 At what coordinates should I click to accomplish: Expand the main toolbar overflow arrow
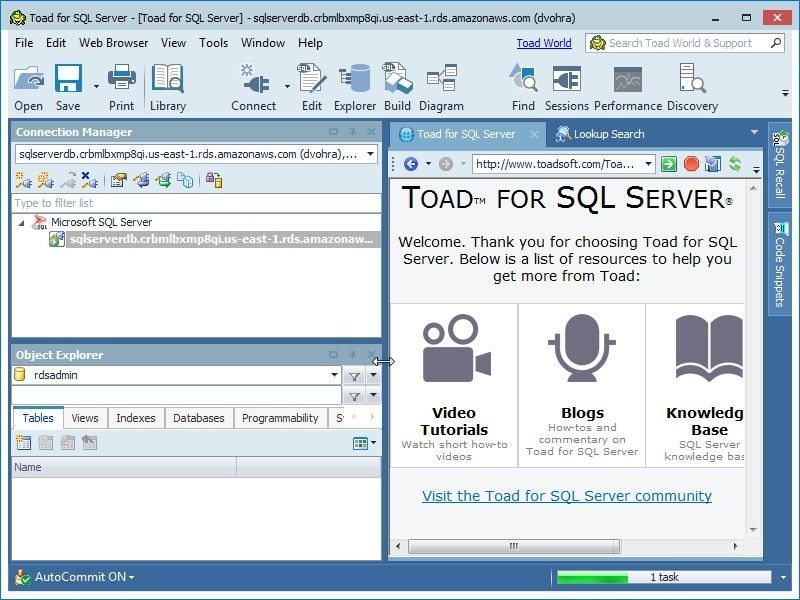(x=785, y=93)
